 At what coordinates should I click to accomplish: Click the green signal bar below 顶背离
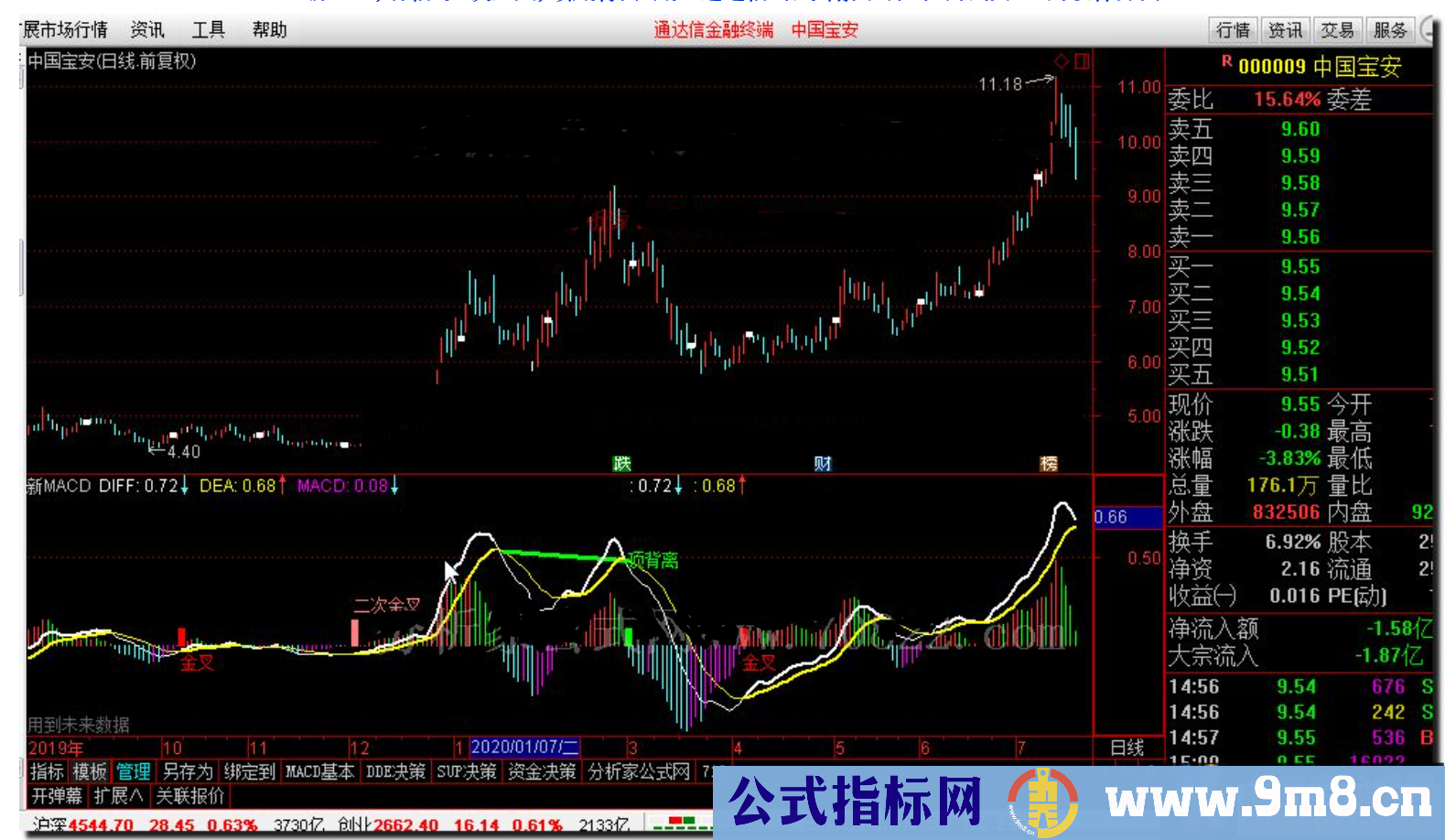pyautogui.click(x=629, y=637)
